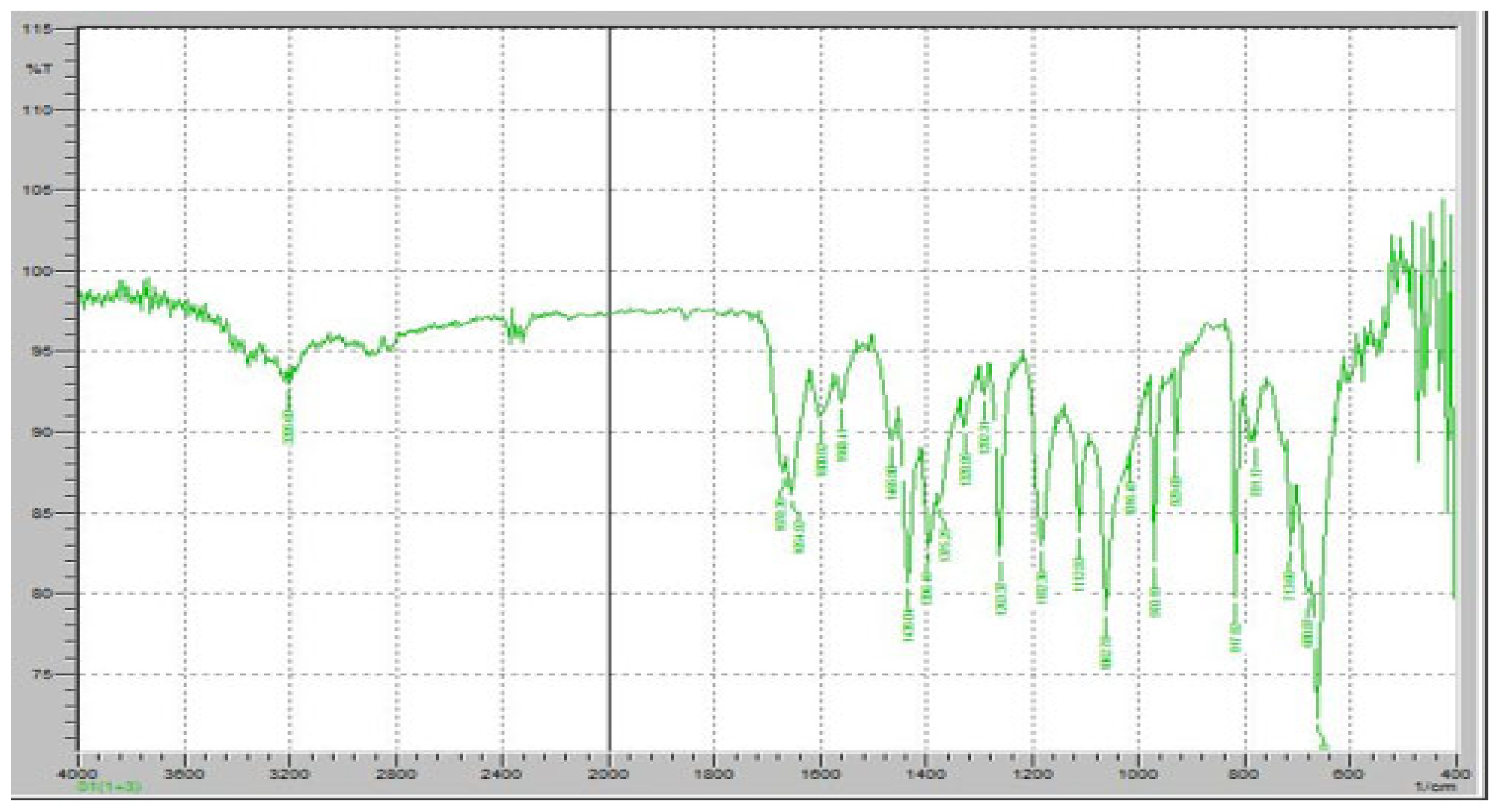Click the 115 y-axis tick label

coord(38,29)
